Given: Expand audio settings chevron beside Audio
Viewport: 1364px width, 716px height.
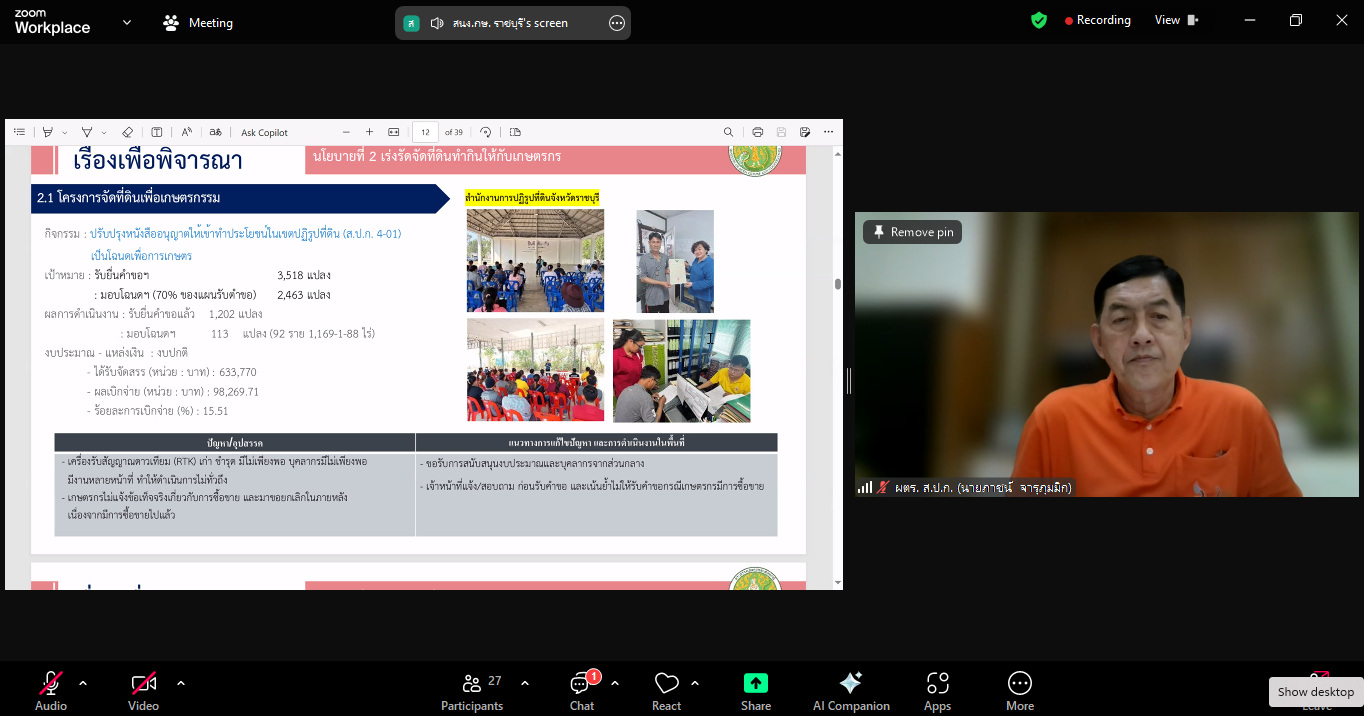Looking at the screenshot, I should click(x=83, y=683).
